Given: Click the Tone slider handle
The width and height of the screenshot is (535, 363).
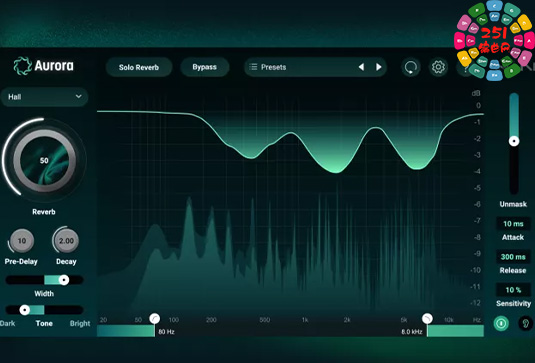Looking at the screenshot, I should [25, 310].
